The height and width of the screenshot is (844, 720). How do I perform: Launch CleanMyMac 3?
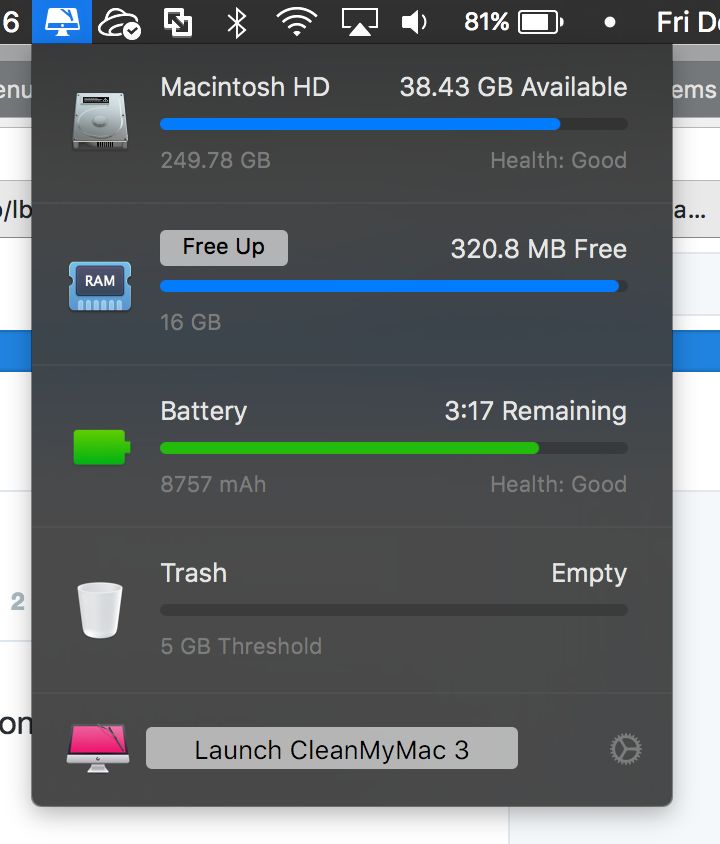click(x=331, y=748)
